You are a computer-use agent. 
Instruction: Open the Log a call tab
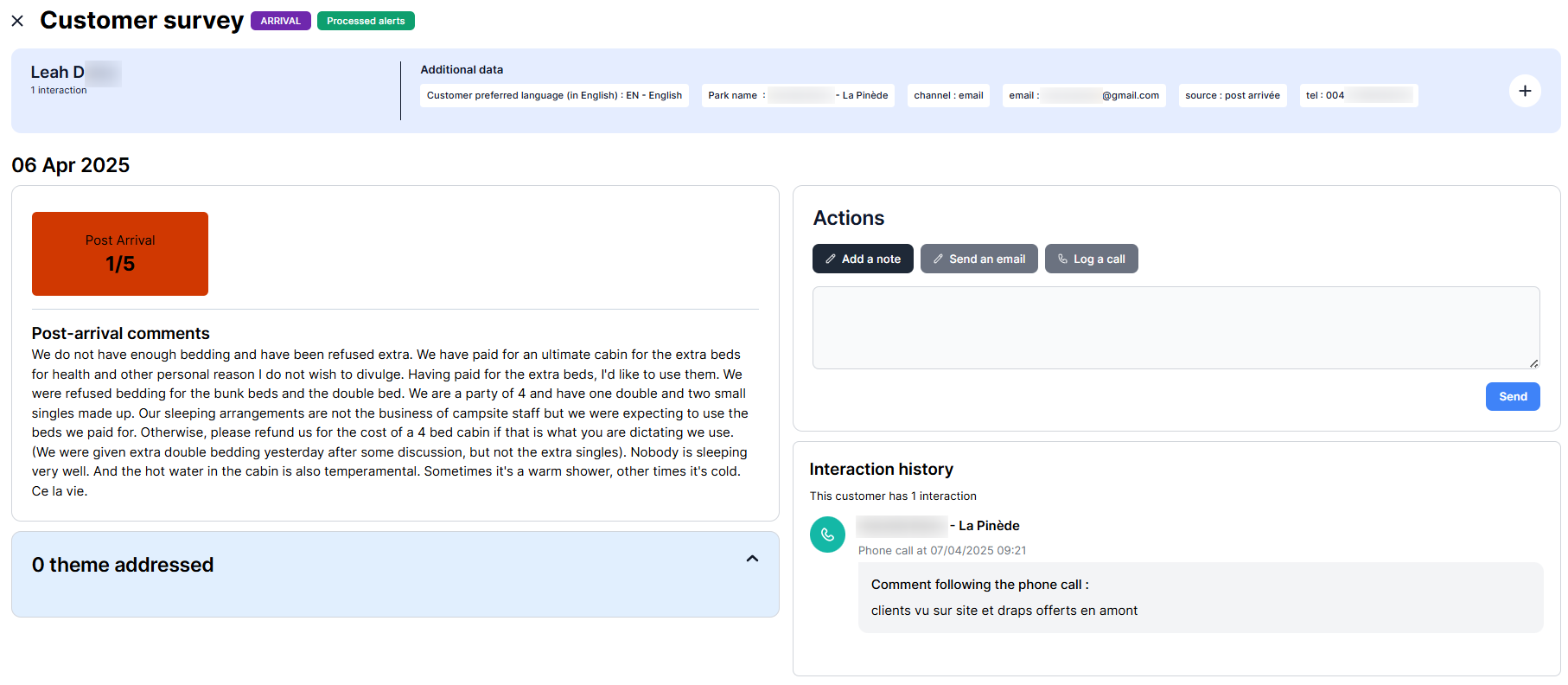1091,259
